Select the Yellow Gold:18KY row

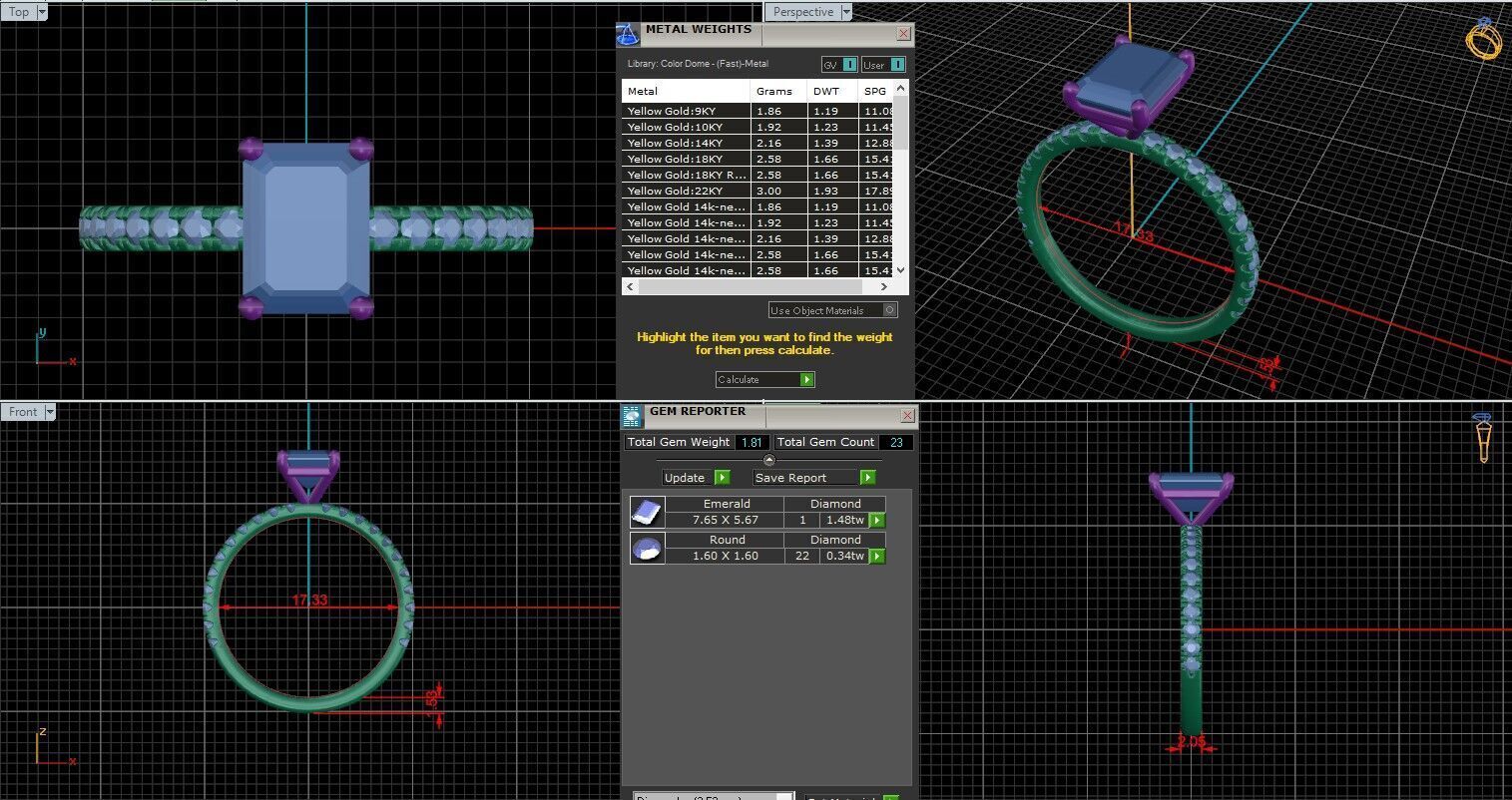coord(757,159)
